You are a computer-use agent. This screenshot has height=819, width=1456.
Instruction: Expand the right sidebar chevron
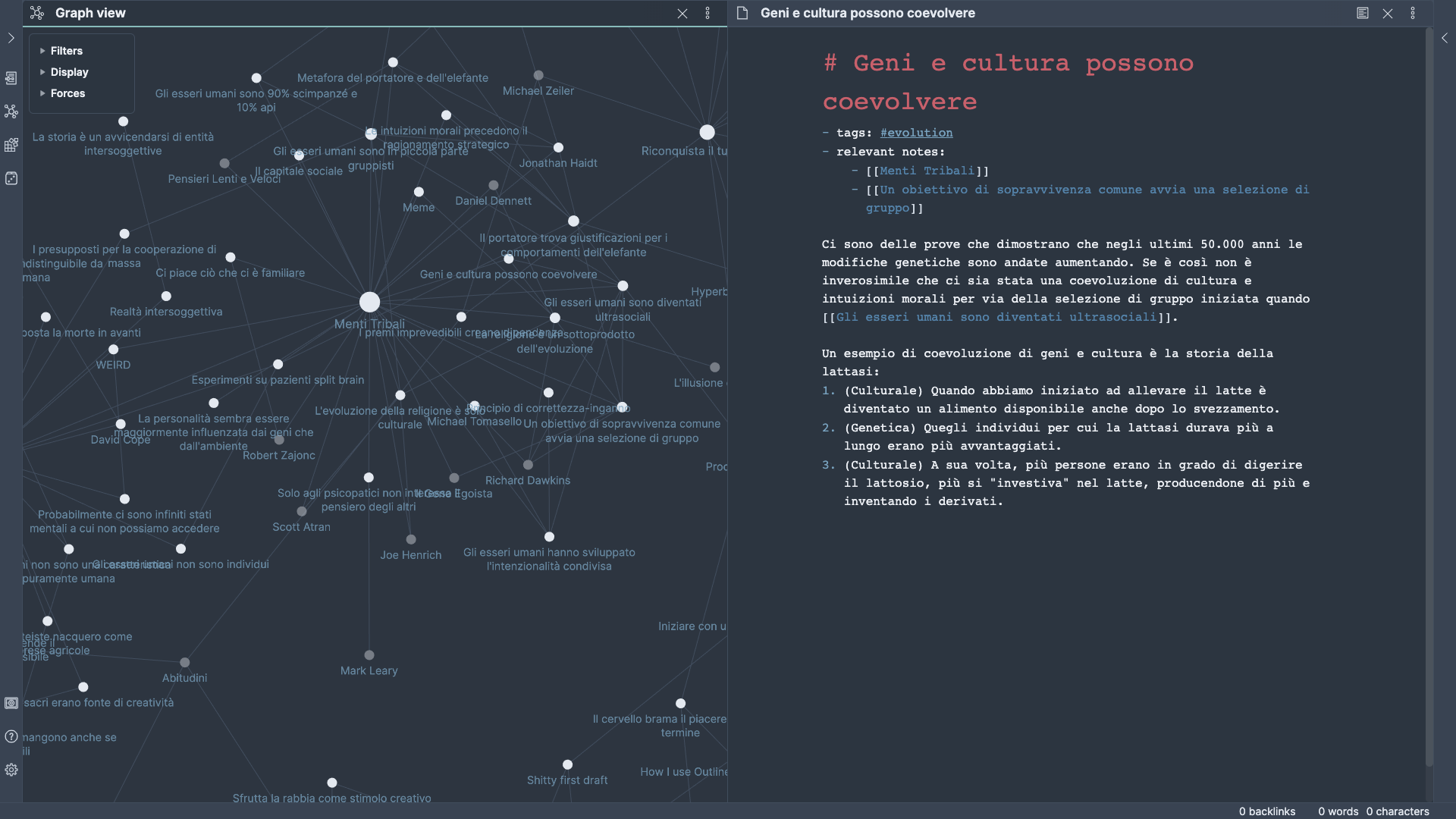[1445, 38]
